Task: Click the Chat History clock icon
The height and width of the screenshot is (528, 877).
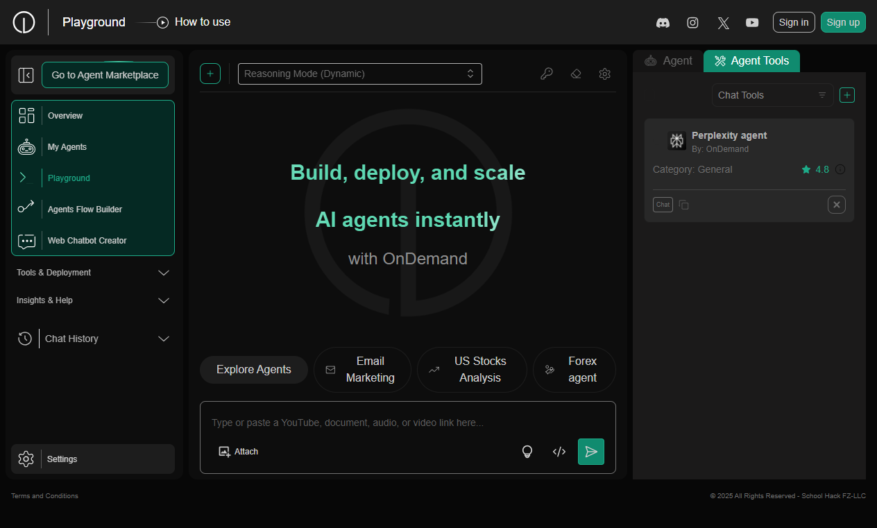Action: 25,338
